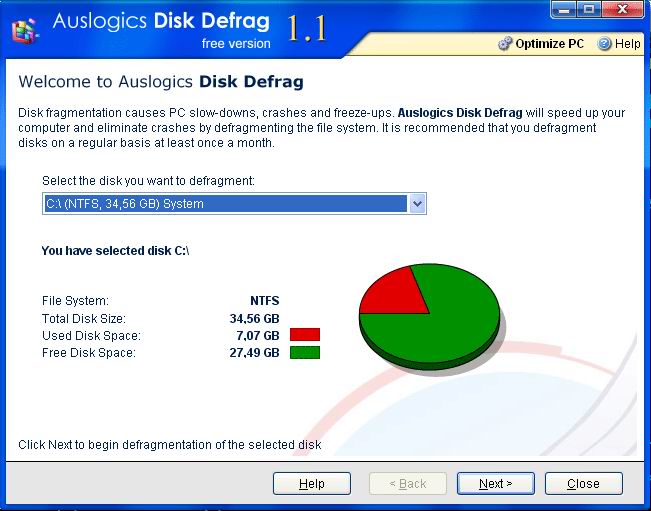Click the 1.1 version number in the header

(307, 28)
